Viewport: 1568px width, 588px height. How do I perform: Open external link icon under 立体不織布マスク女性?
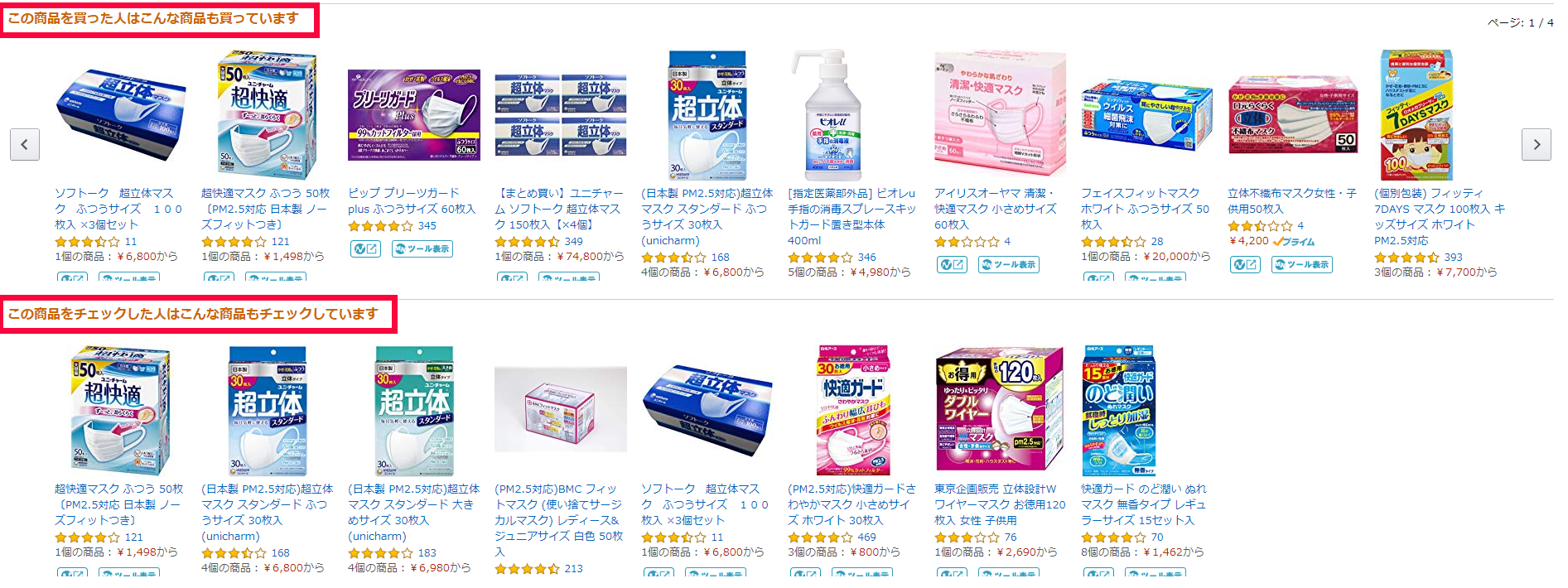1244,264
